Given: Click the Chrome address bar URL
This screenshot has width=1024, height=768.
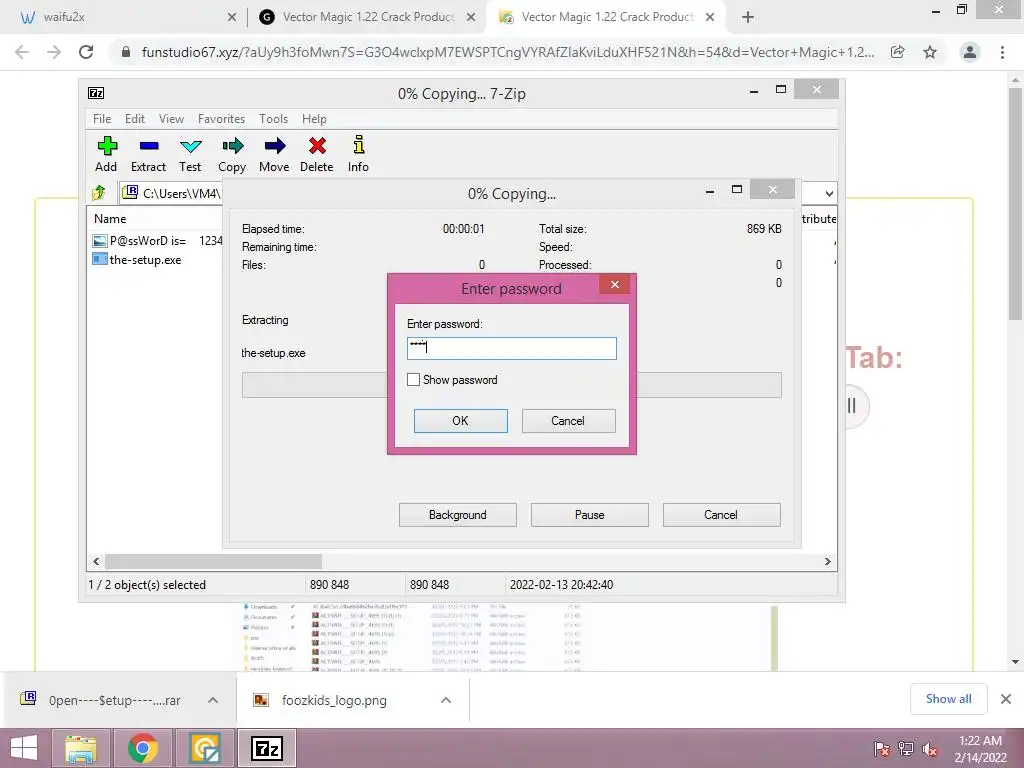Looking at the screenshot, I should [507, 52].
